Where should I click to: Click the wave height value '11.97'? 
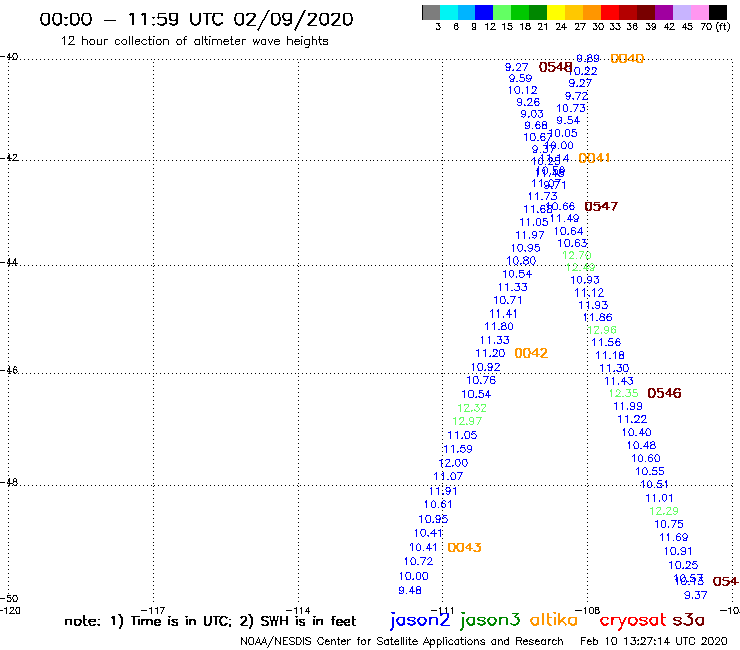[530, 235]
